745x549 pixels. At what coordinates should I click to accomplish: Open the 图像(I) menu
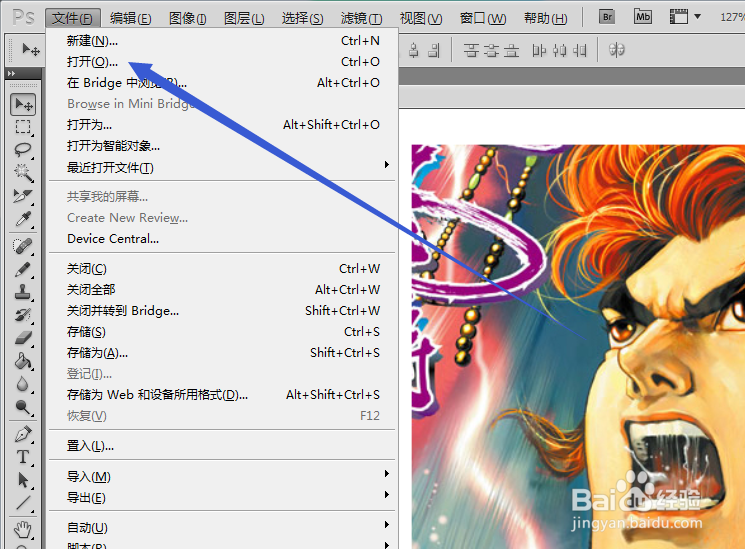188,18
